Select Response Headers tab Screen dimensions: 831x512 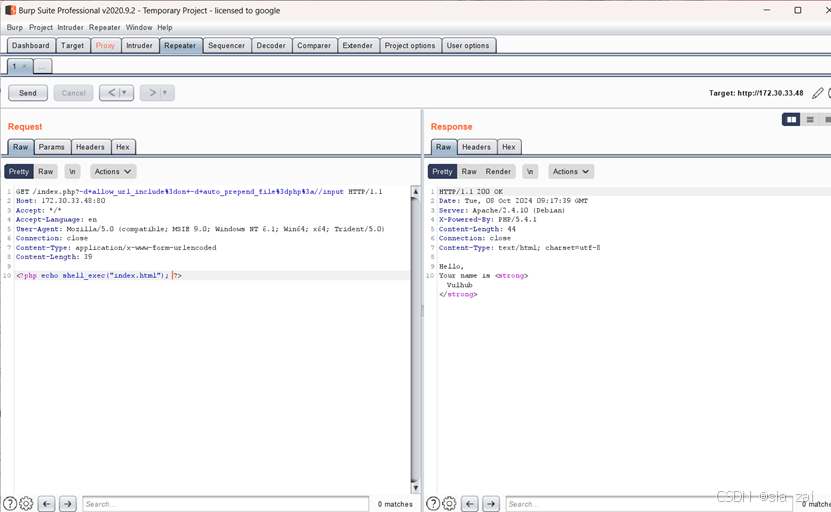click(x=476, y=147)
